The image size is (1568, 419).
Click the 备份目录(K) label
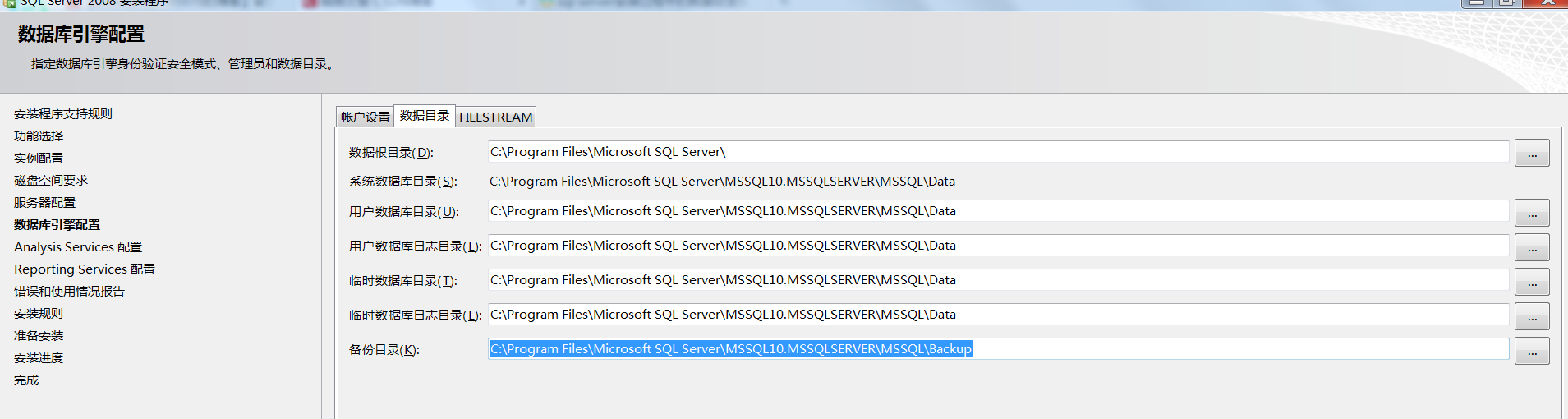click(384, 350)
